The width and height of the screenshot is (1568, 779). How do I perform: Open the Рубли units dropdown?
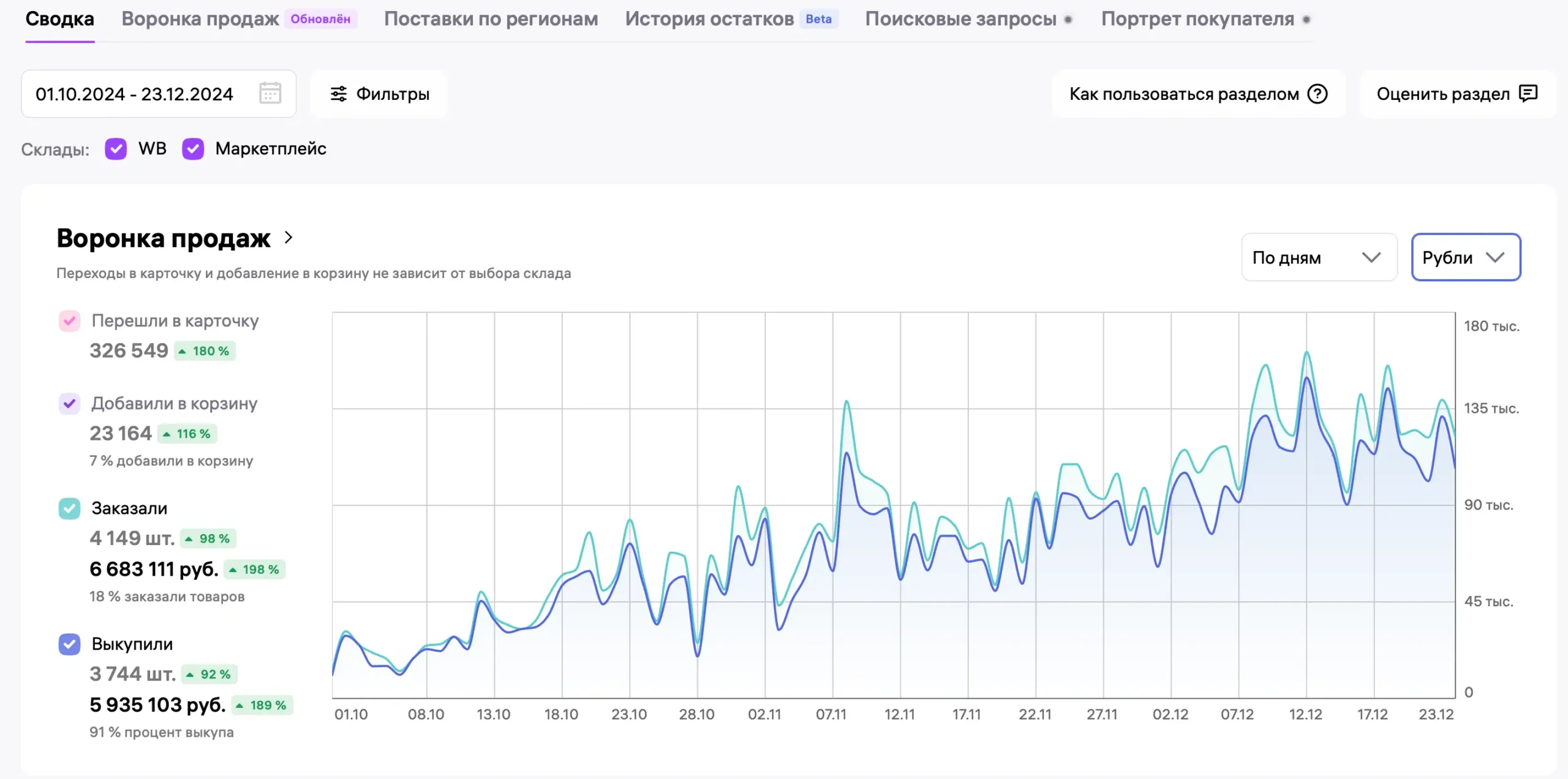[1465, 257]
